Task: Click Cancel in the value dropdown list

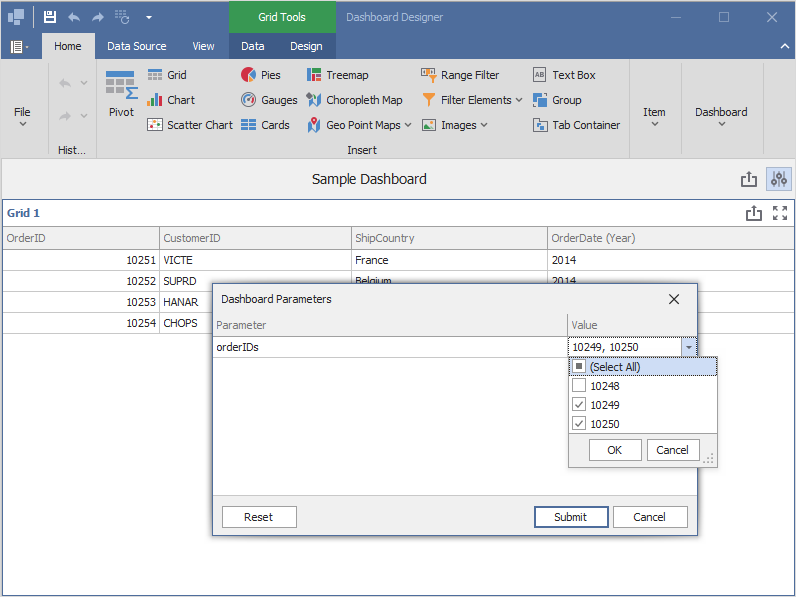Action: point(673,450)
